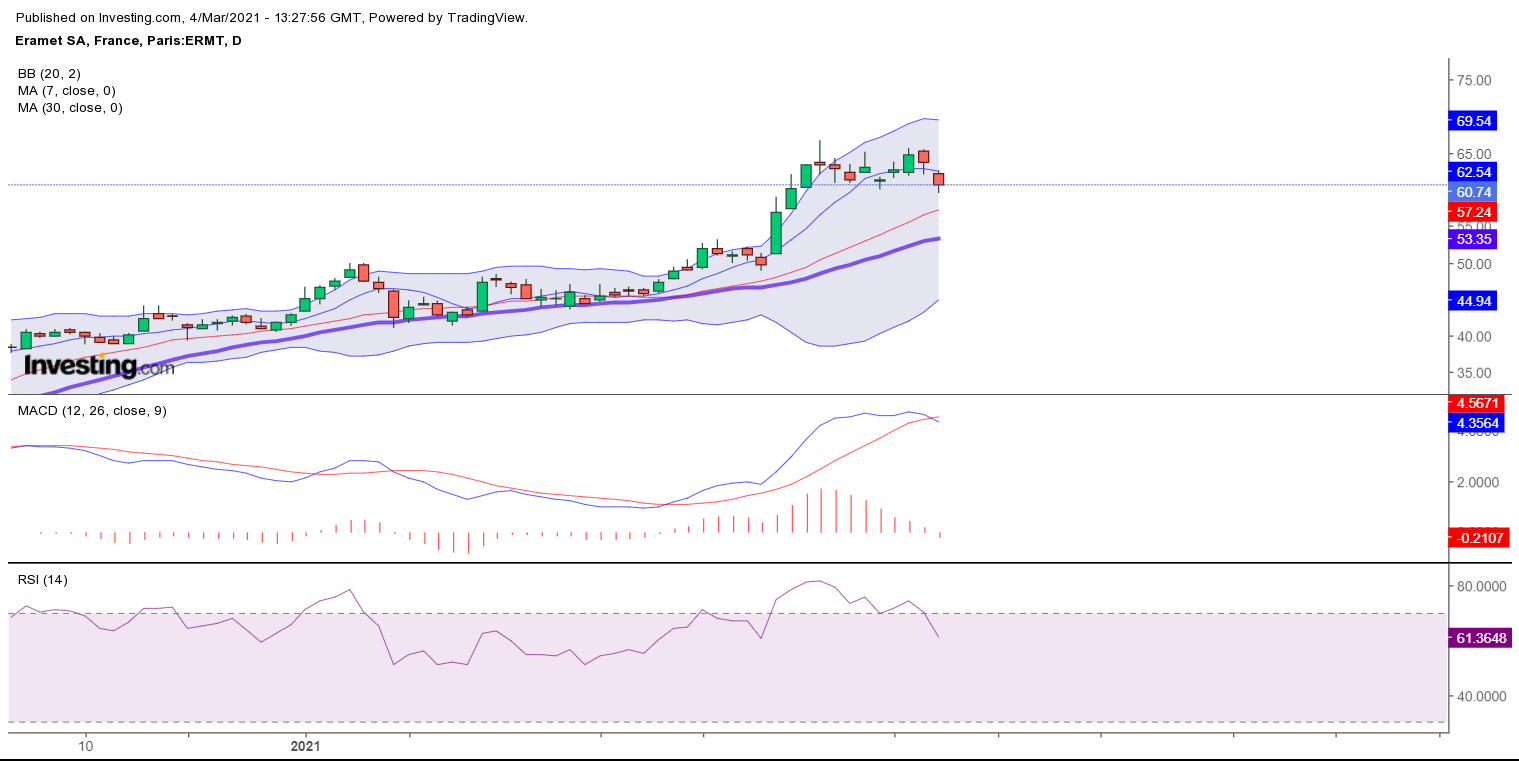Click the 40.00 price axis label

1474,336
